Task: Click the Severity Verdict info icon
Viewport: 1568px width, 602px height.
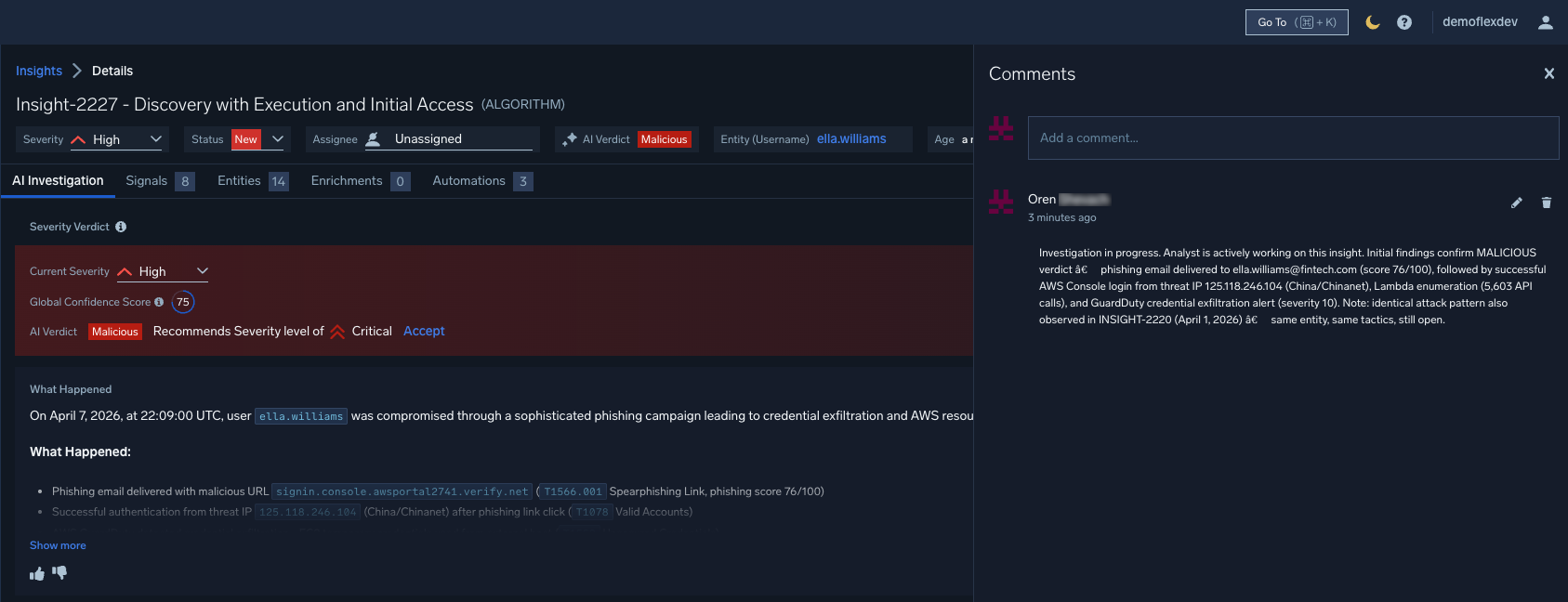Action: [x=121, y=227]
